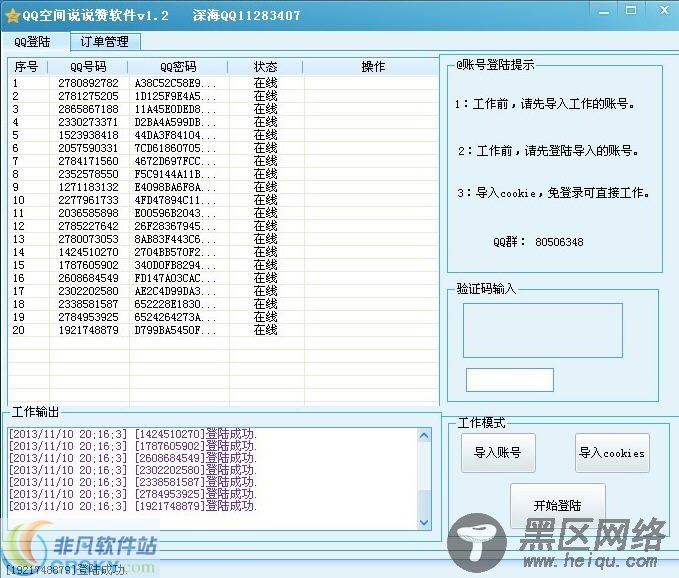Click the 状态 column header

click(x=265, y=67)
